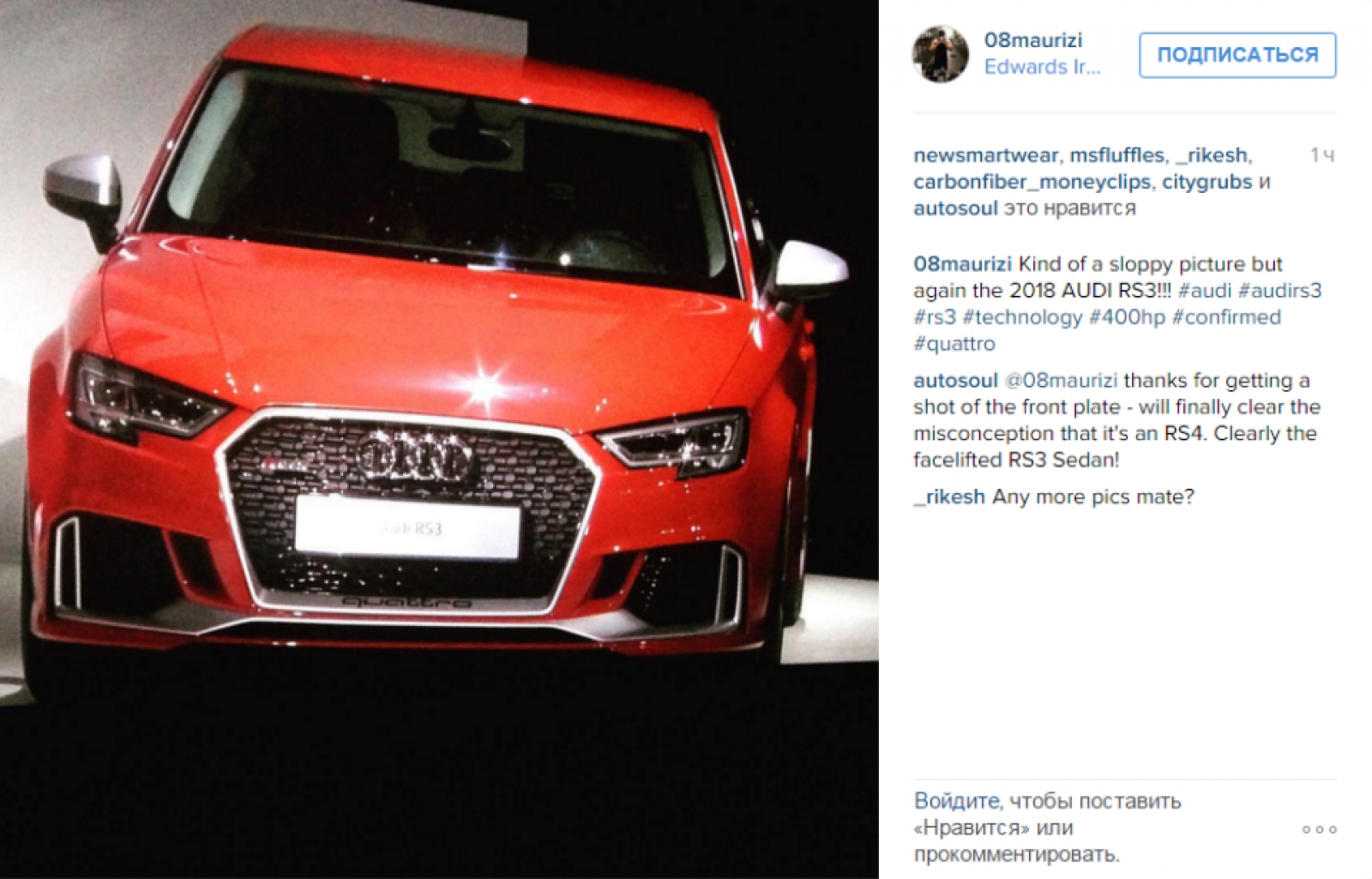Screen dimensions: 1372x879
Task: Click the three-dots more options icon
Action: 1319,829
